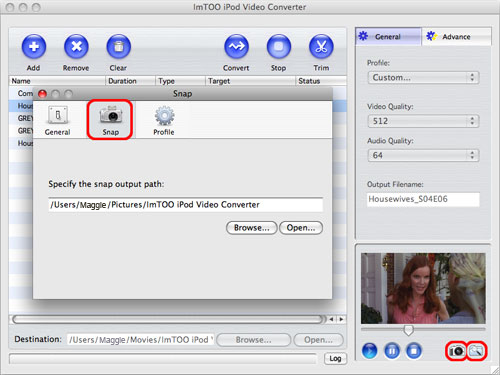The height and width of the screenshot is (375, 500).
Task: Click the Status column header
Action: click(321, 81)
